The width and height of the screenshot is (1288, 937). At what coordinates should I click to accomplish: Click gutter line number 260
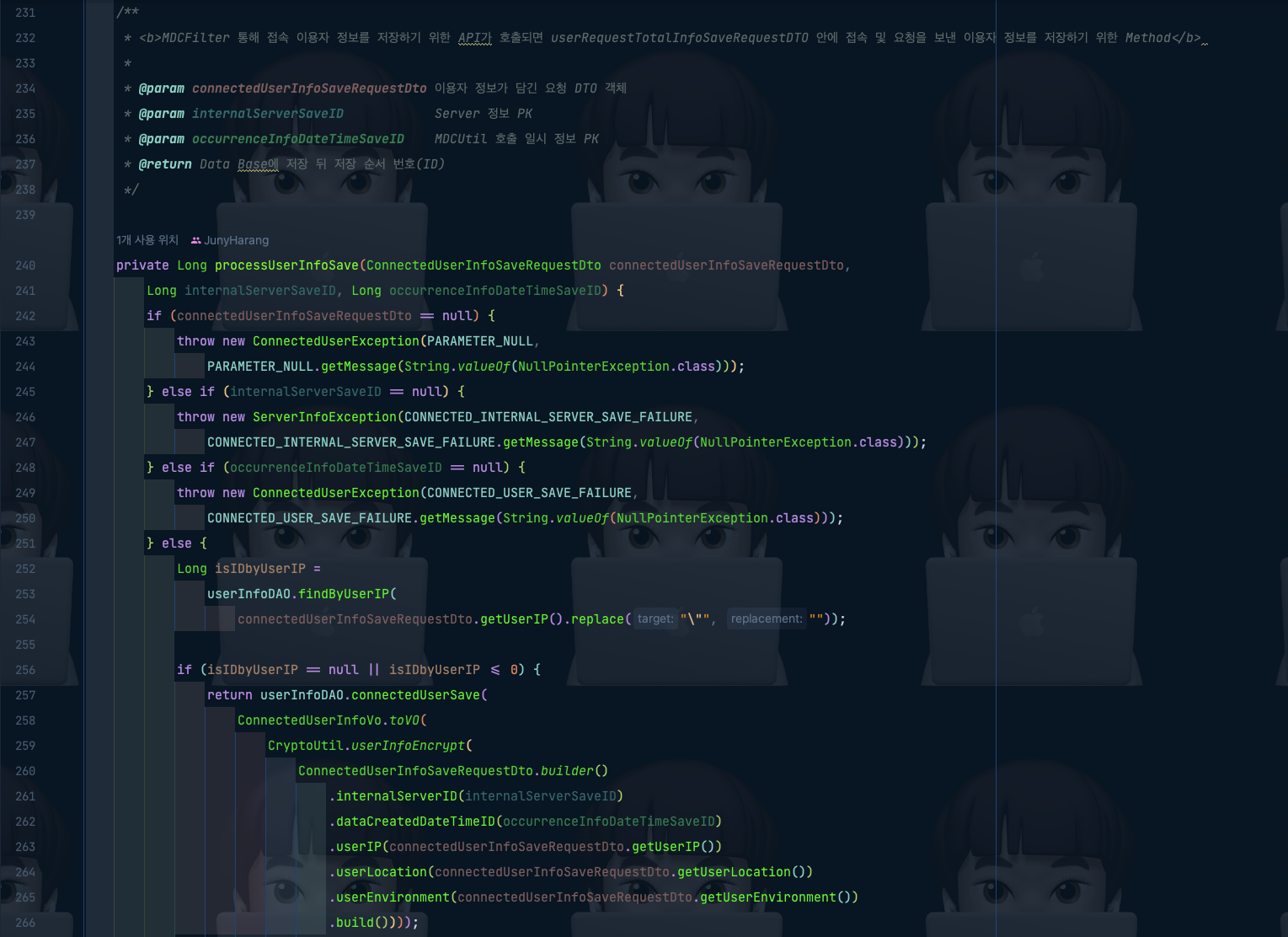click(25, 771)
